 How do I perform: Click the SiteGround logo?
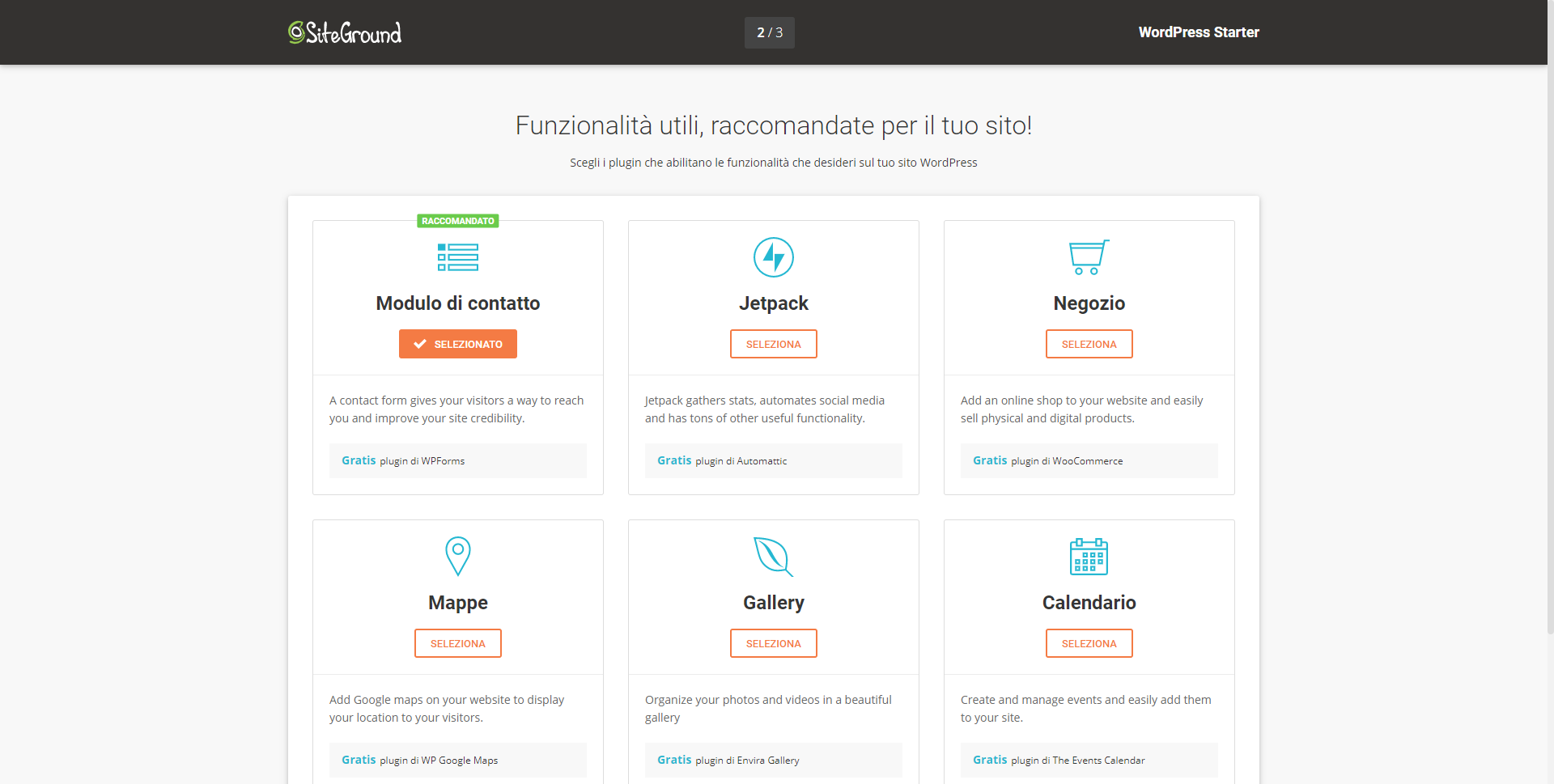coord(345,32)
